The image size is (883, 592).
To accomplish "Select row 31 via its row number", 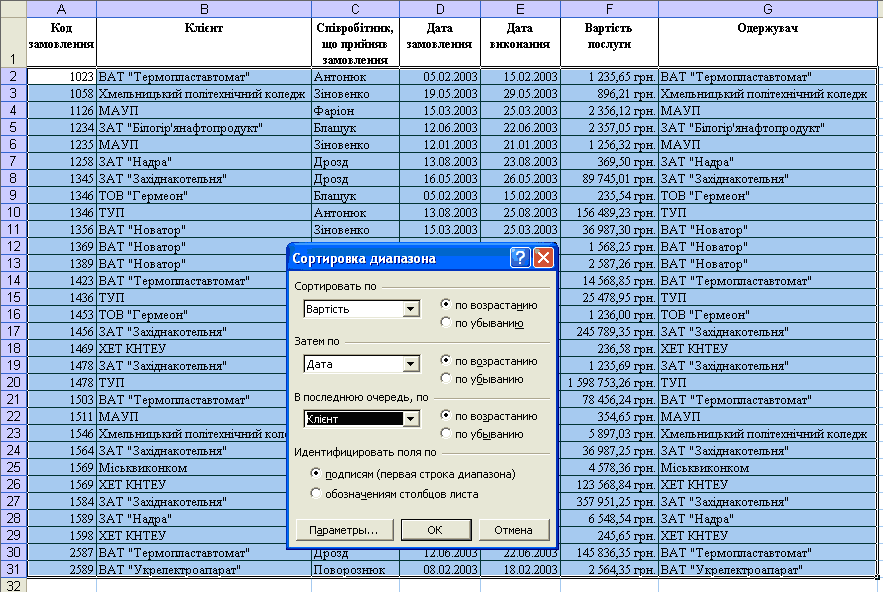I will [13, 569].
